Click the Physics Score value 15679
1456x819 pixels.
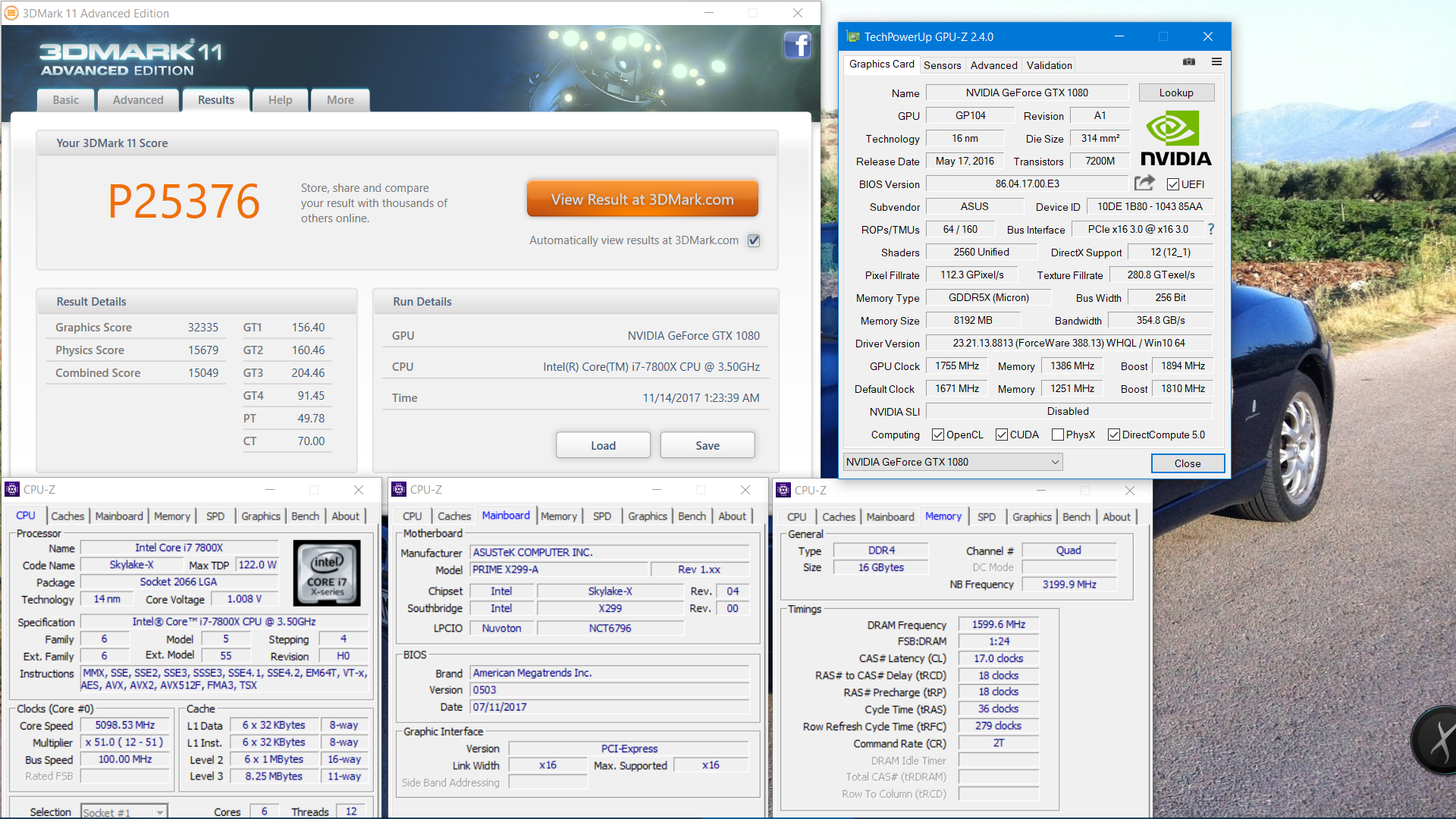(203, 350)
